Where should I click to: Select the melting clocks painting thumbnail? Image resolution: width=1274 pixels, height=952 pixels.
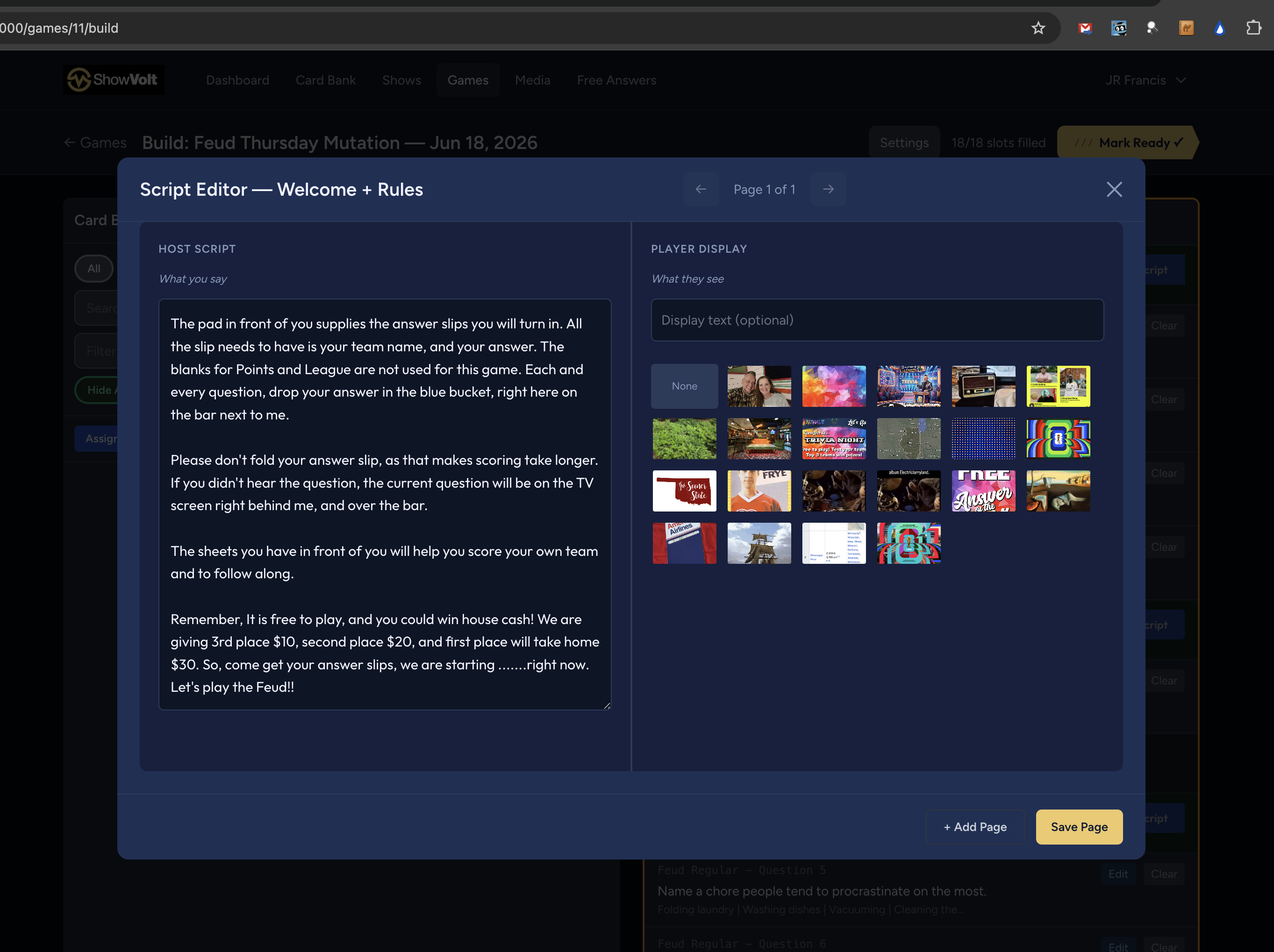[x=1058, y=491]
